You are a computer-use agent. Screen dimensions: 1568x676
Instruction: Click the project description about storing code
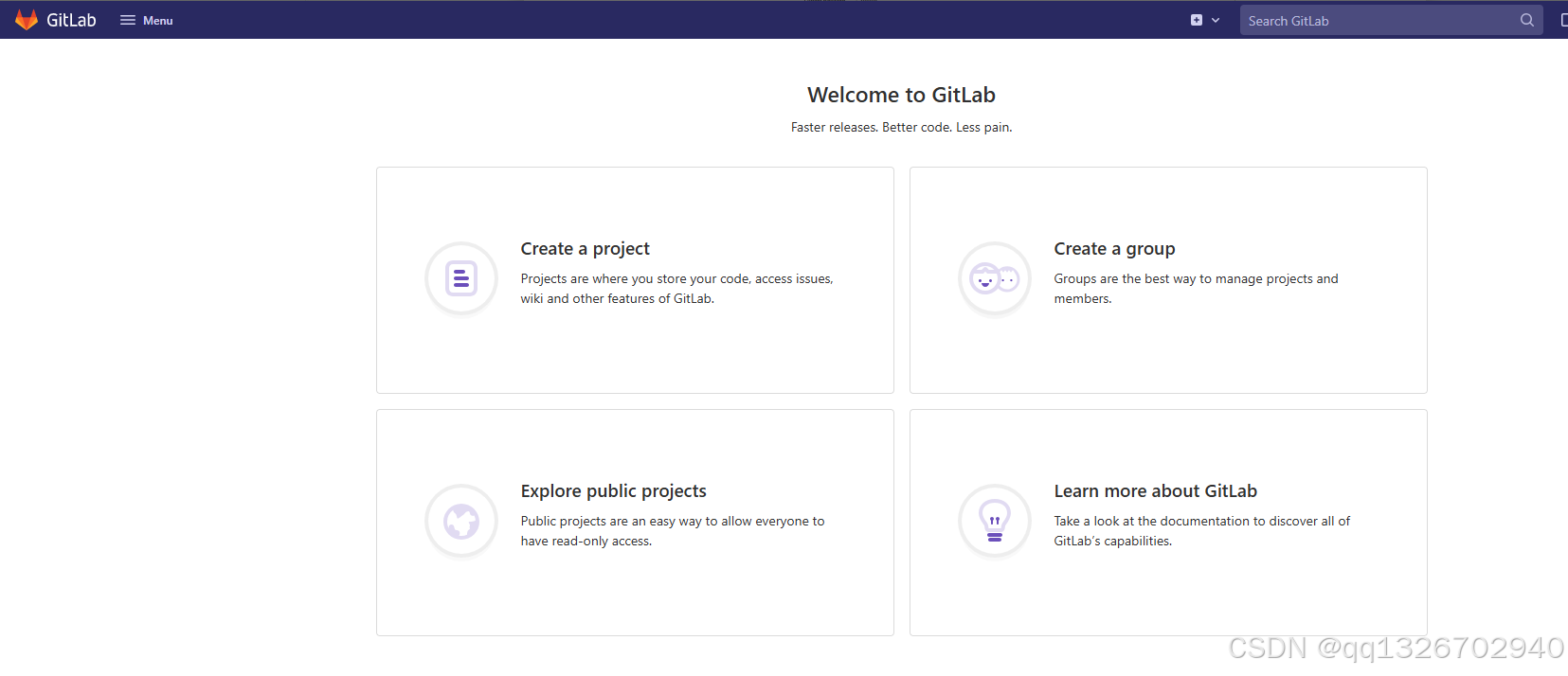pyautogui.click(x=676, y=289)
